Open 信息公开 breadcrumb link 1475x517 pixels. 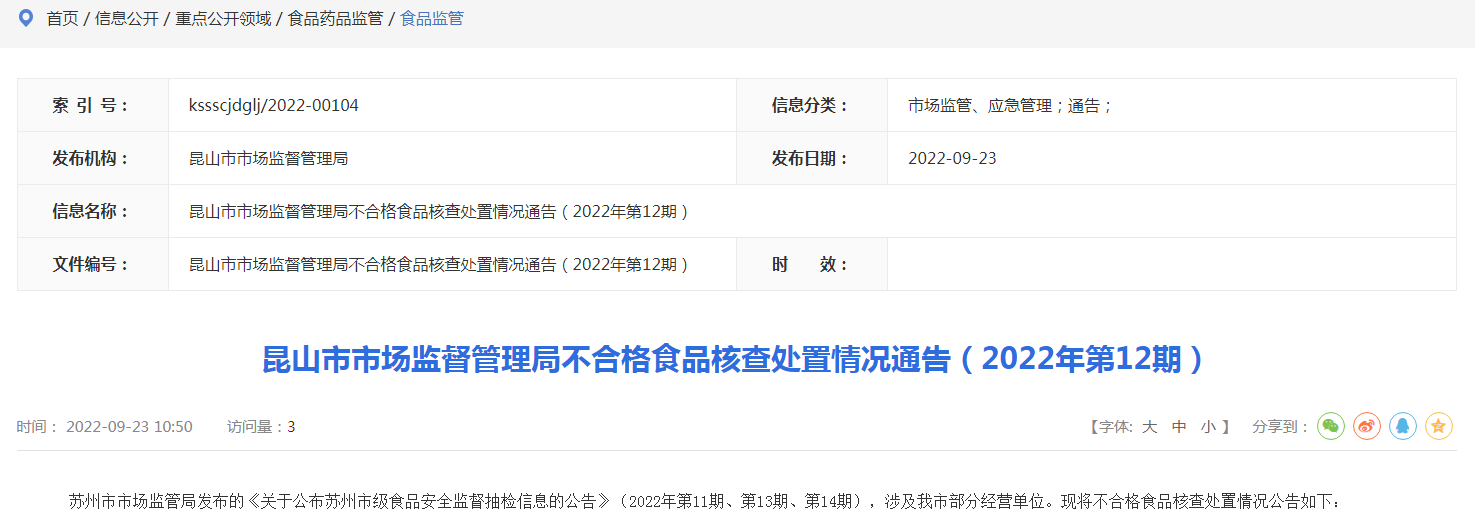(126, 19)
